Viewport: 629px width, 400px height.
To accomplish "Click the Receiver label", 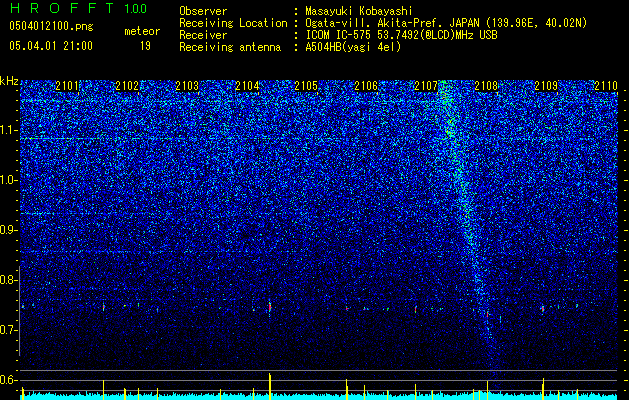I will tap(203, 35).
